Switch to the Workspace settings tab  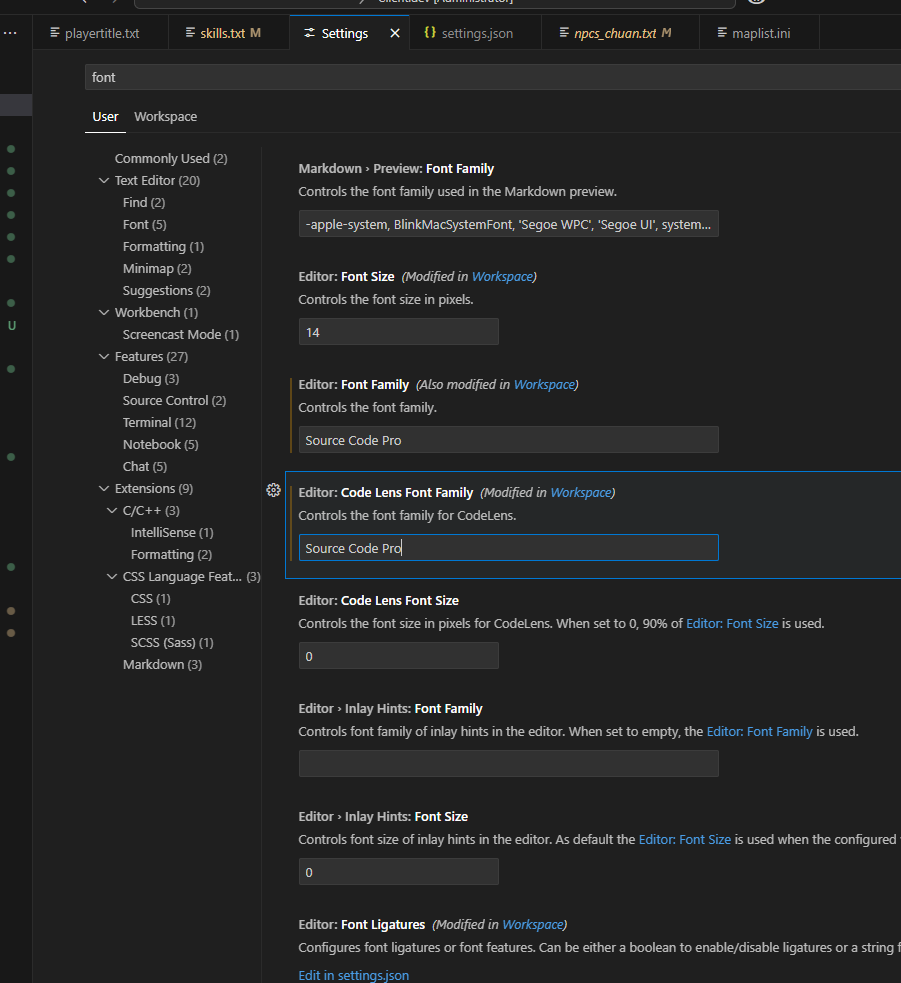[165, 116]
